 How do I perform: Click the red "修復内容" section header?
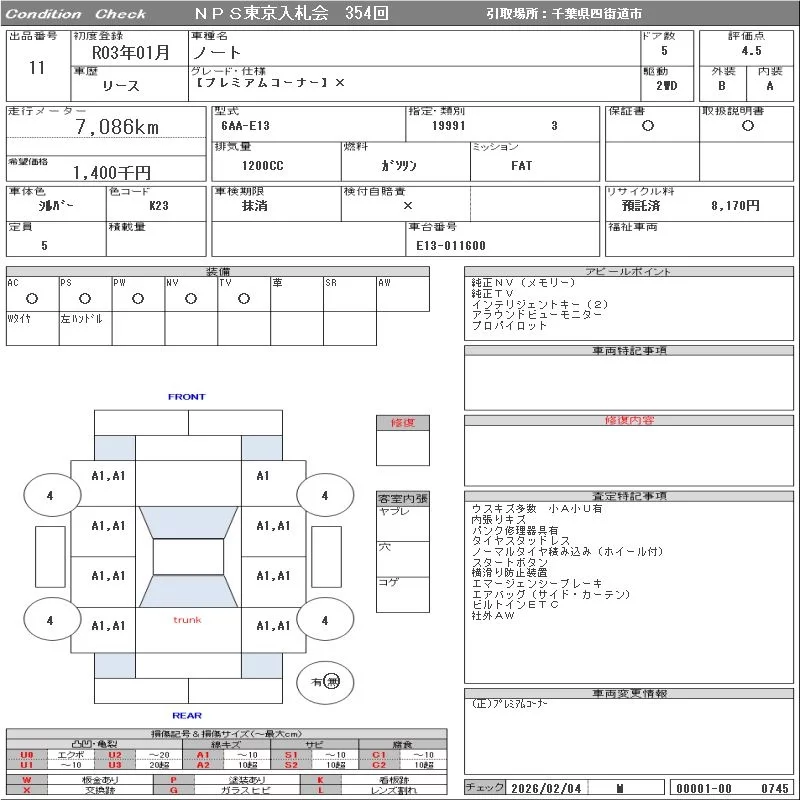click(629, 420)
